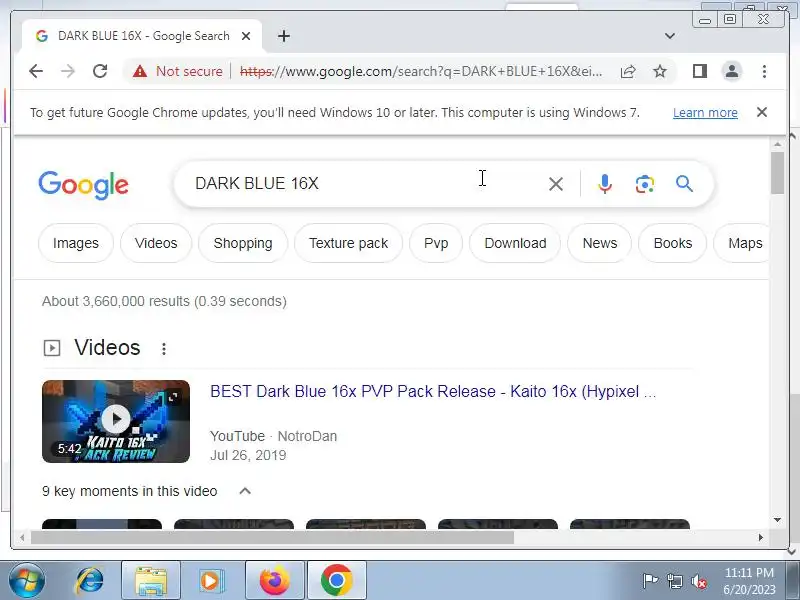Open the share page icon in address bar
The width and height of the screenshot is (800, 600).
pos(628,71)
